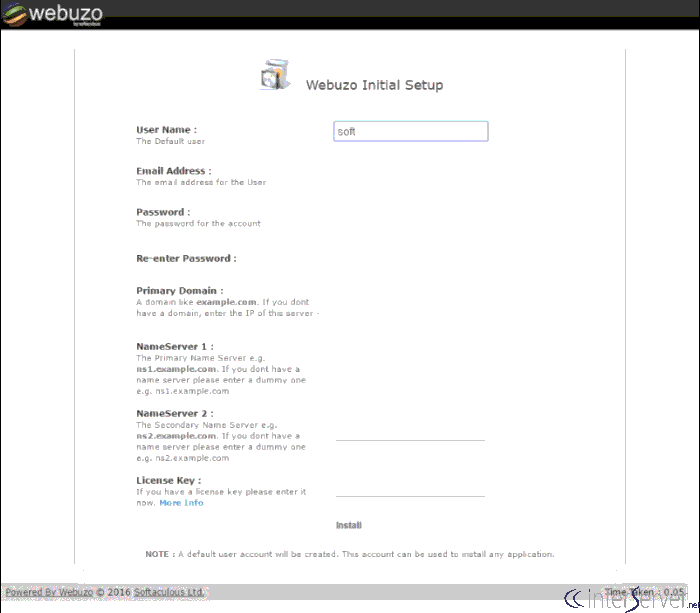The height and width of the screenshot is (613, 700).
Task: Click the Email Address label
Action: [x=174, y=171]
